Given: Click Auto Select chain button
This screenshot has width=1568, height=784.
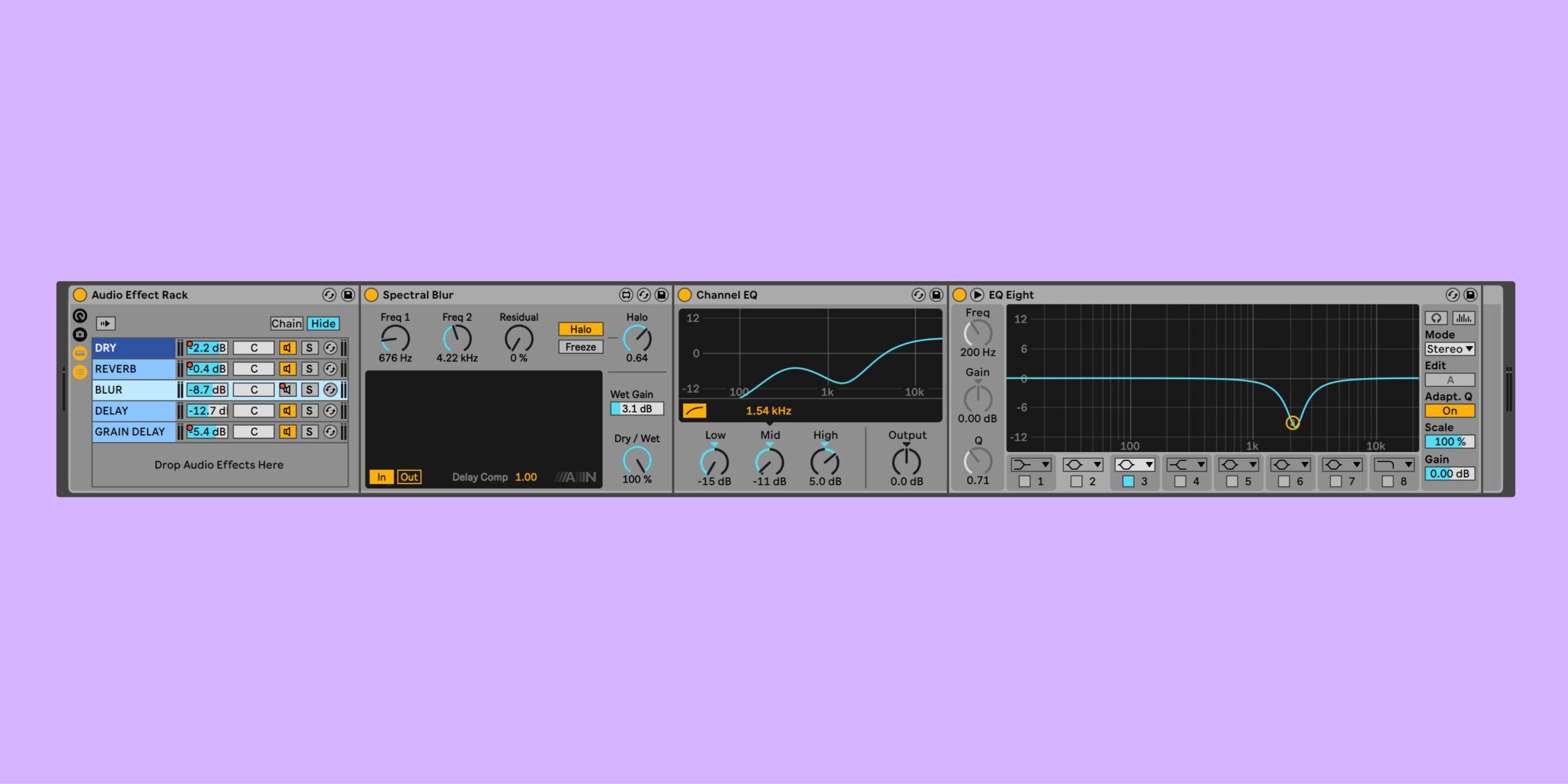Looking at the screenshot, I should click(105, 323).
